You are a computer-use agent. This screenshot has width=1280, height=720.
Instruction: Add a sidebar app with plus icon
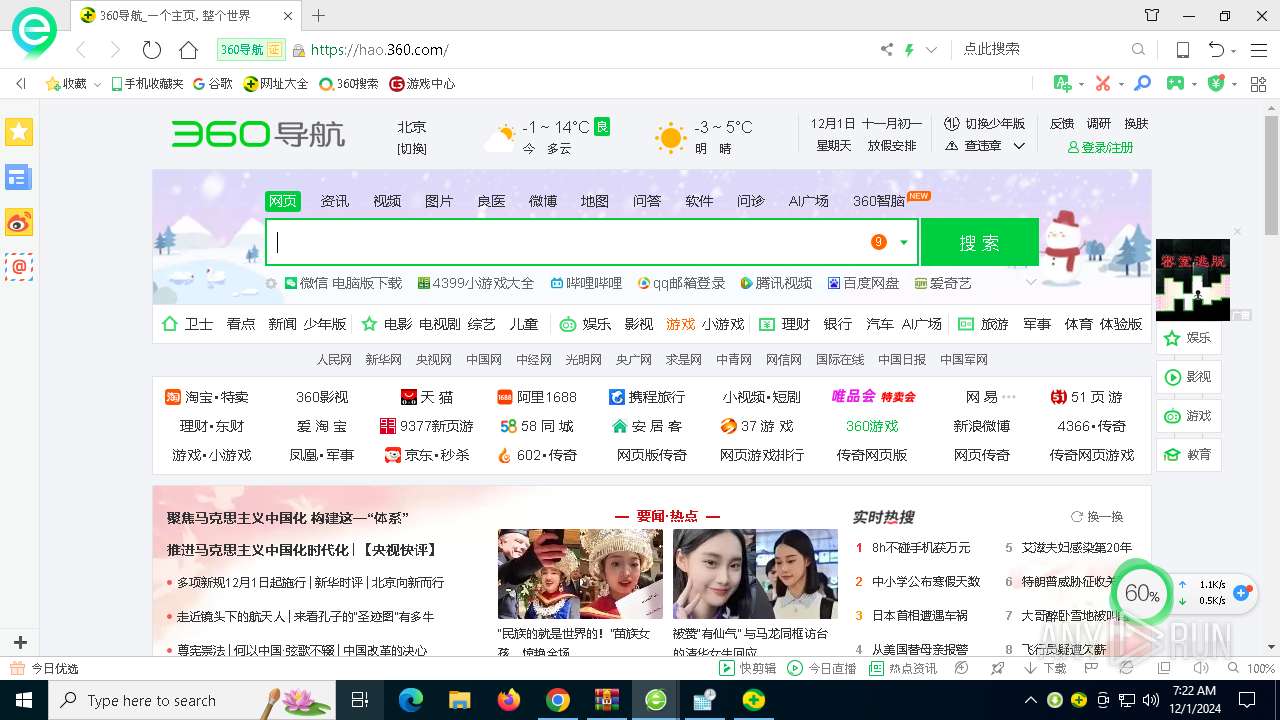point(19,642)
